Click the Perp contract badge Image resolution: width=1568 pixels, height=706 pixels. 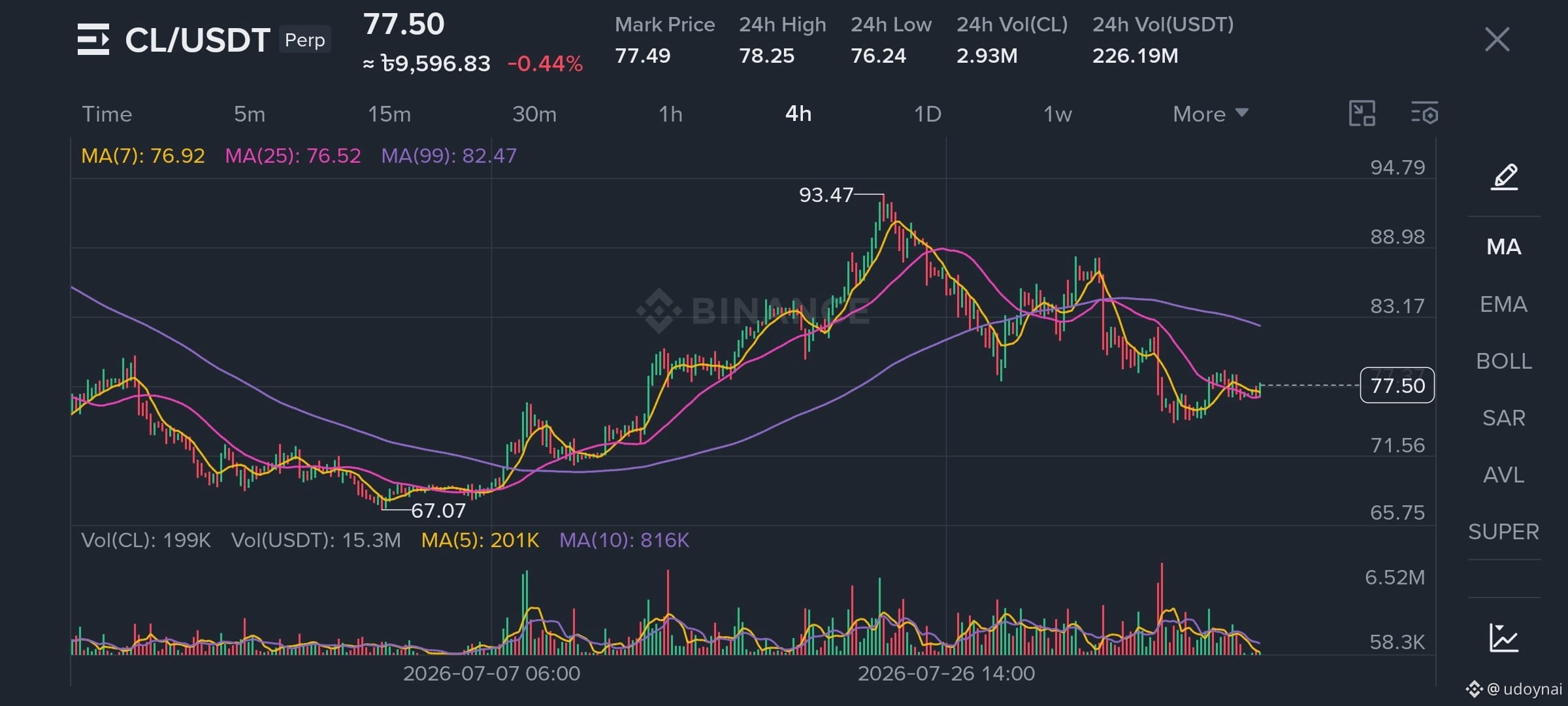[x=305, y=40]
